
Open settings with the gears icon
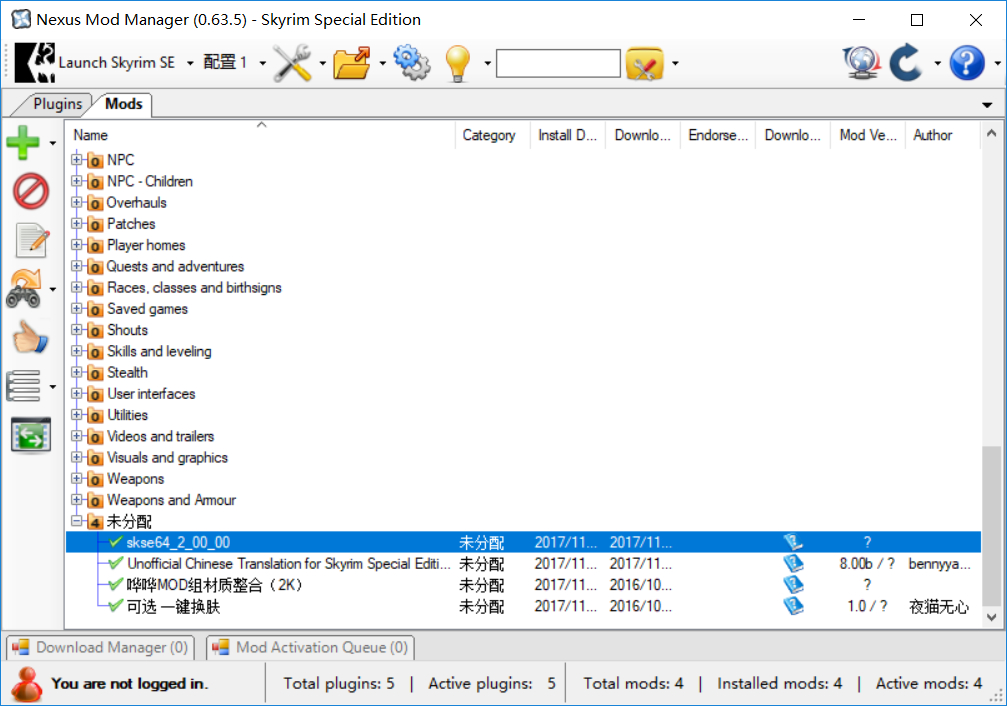[x=412, y=62]
